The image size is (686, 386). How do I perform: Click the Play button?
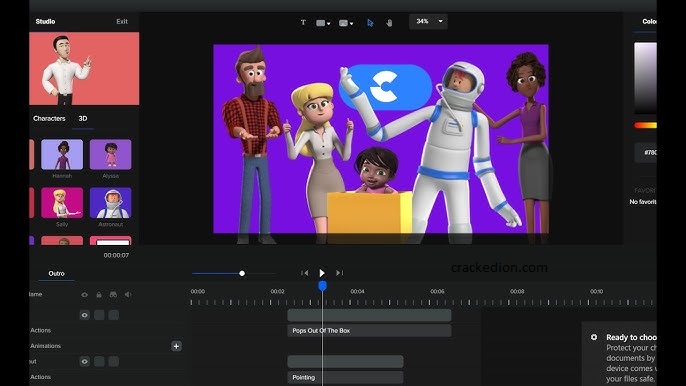click(x=322, y=273)
